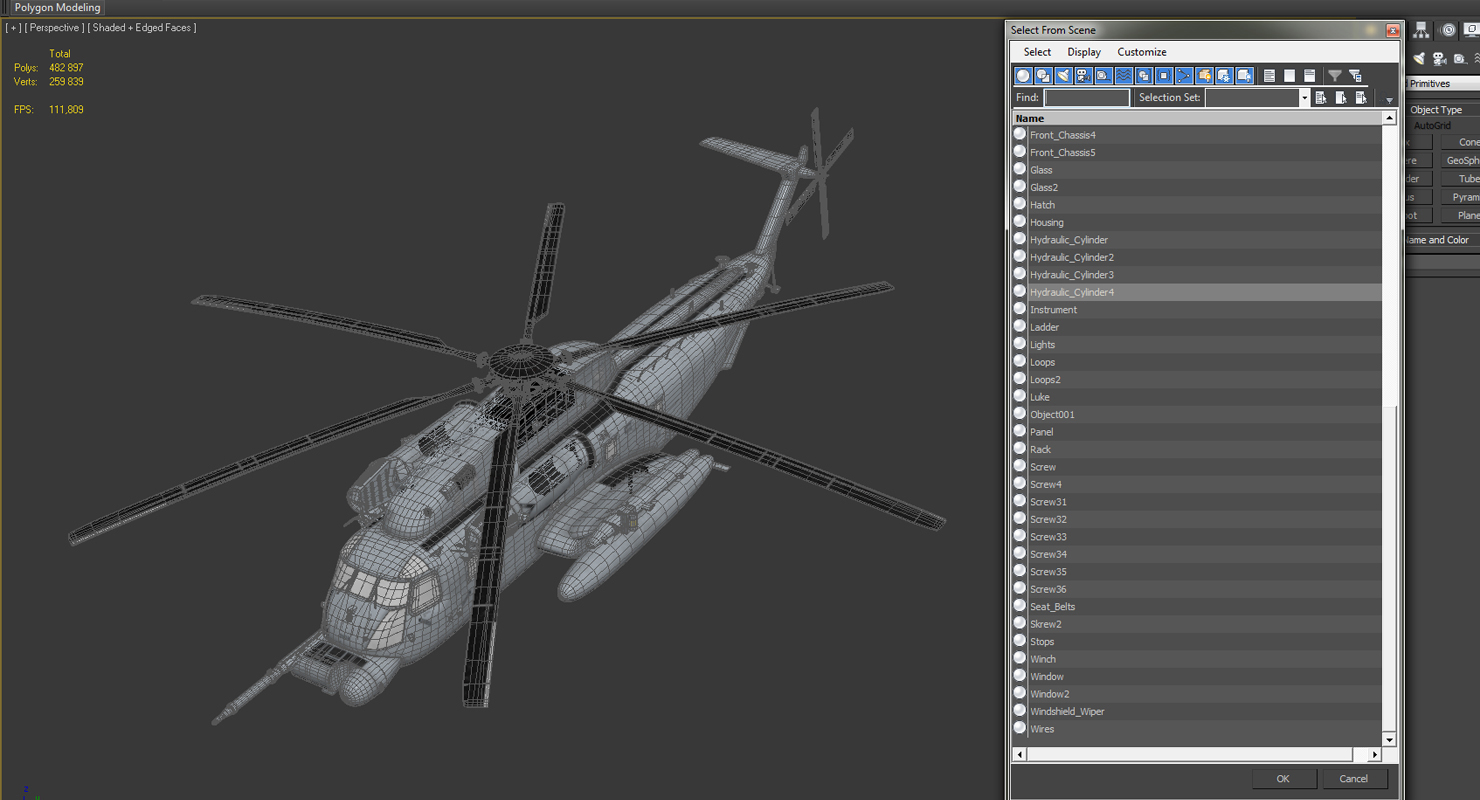The image size is (1480, 800).
Task: Select the Hydraulic_Cylinder4 row
Action: (1197, 292)
